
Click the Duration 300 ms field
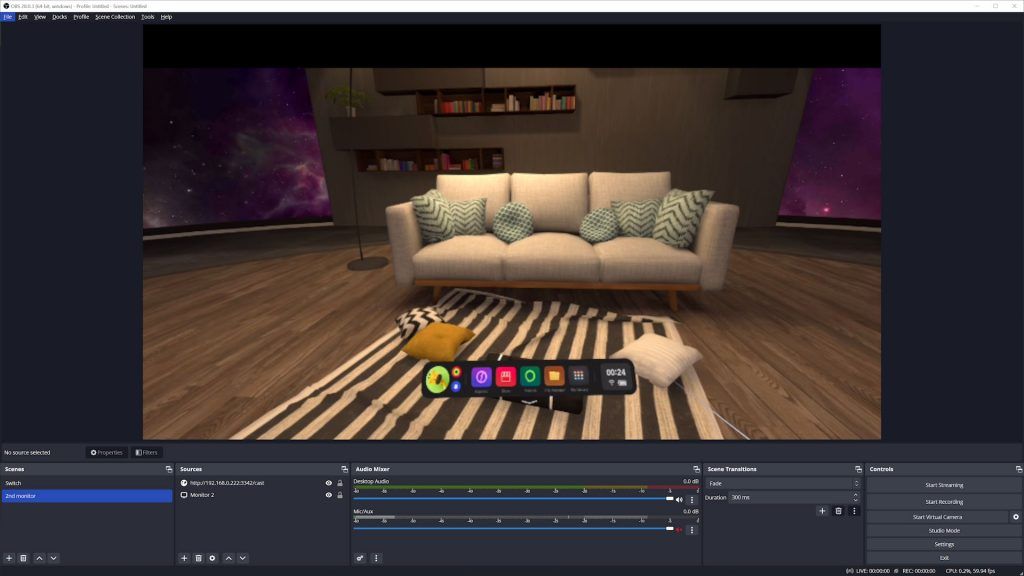790,498
